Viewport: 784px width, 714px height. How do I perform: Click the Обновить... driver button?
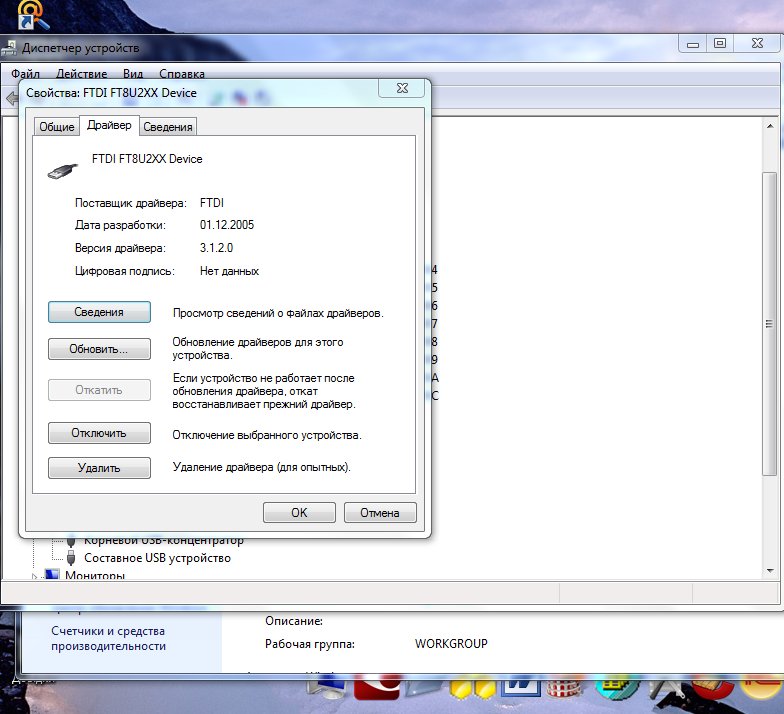tap(99, 349)
